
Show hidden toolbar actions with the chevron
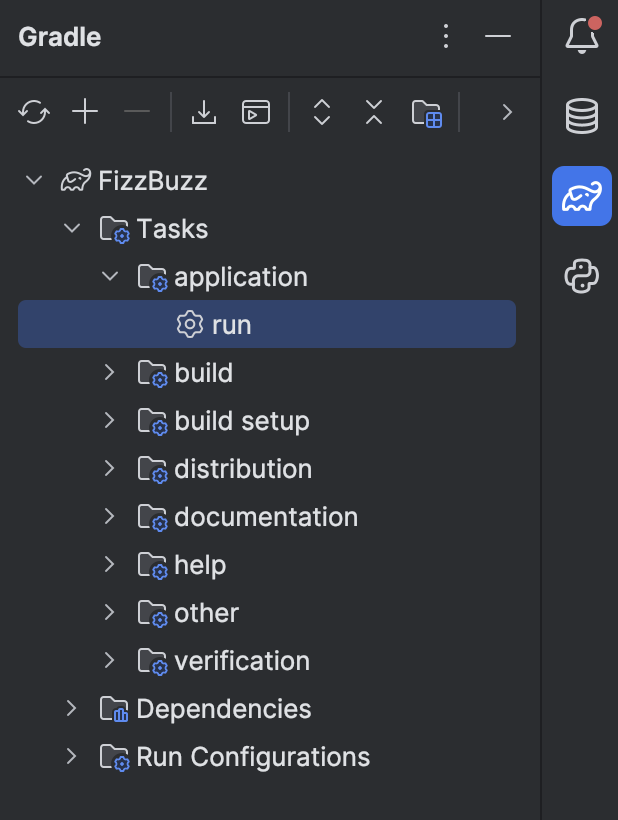pyautogui.click(x=507, y=113)
